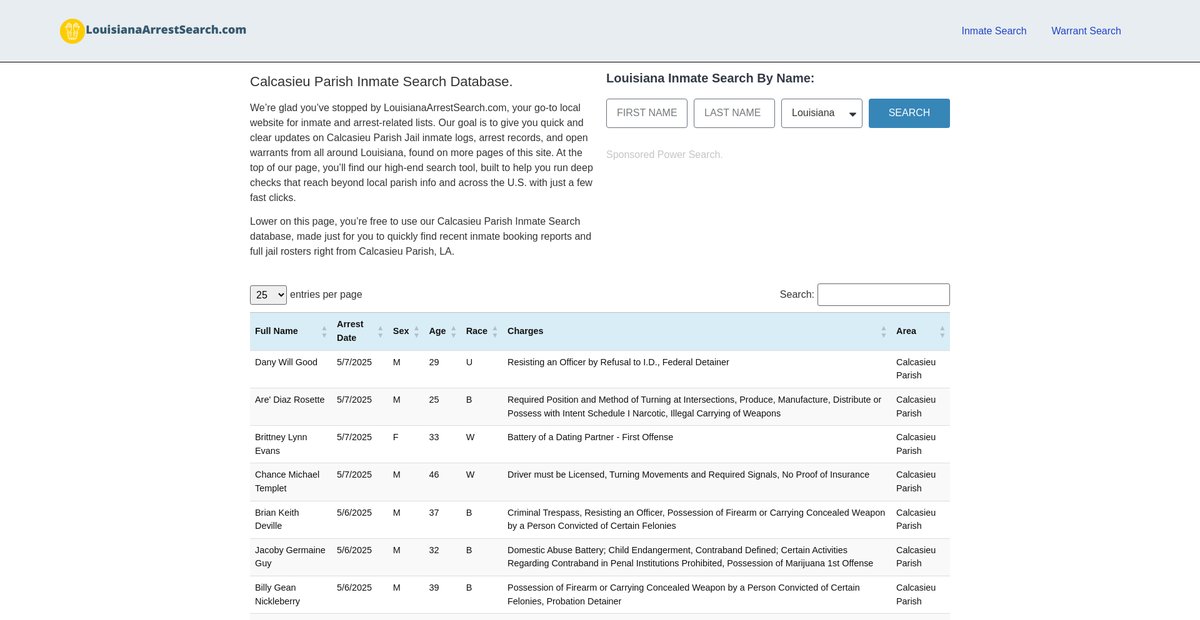Viewport: 1200px width, 620px height.
Task: Expand the Louisiana state dropdown
Action: [821, 113]
